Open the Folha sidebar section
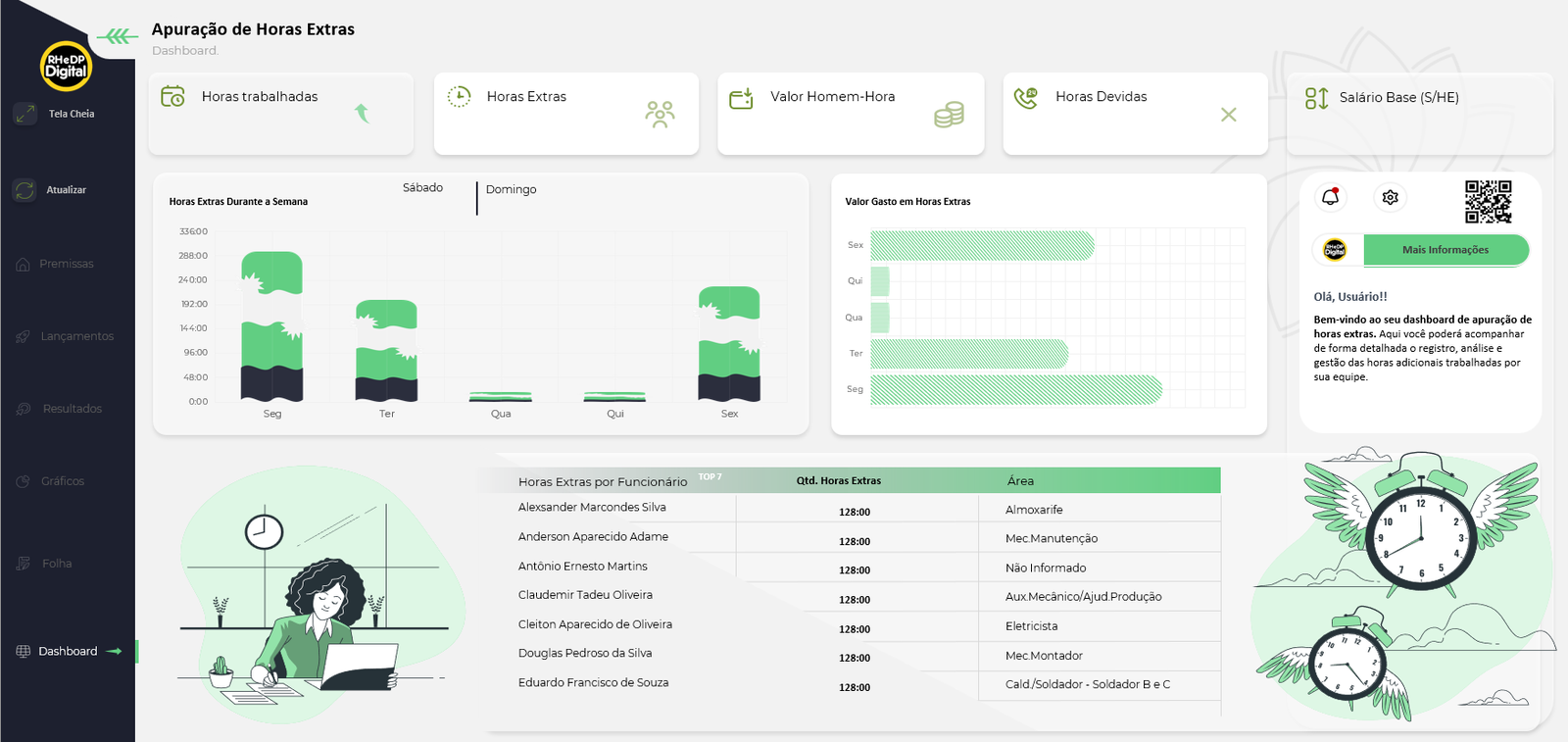 point(57,564)
